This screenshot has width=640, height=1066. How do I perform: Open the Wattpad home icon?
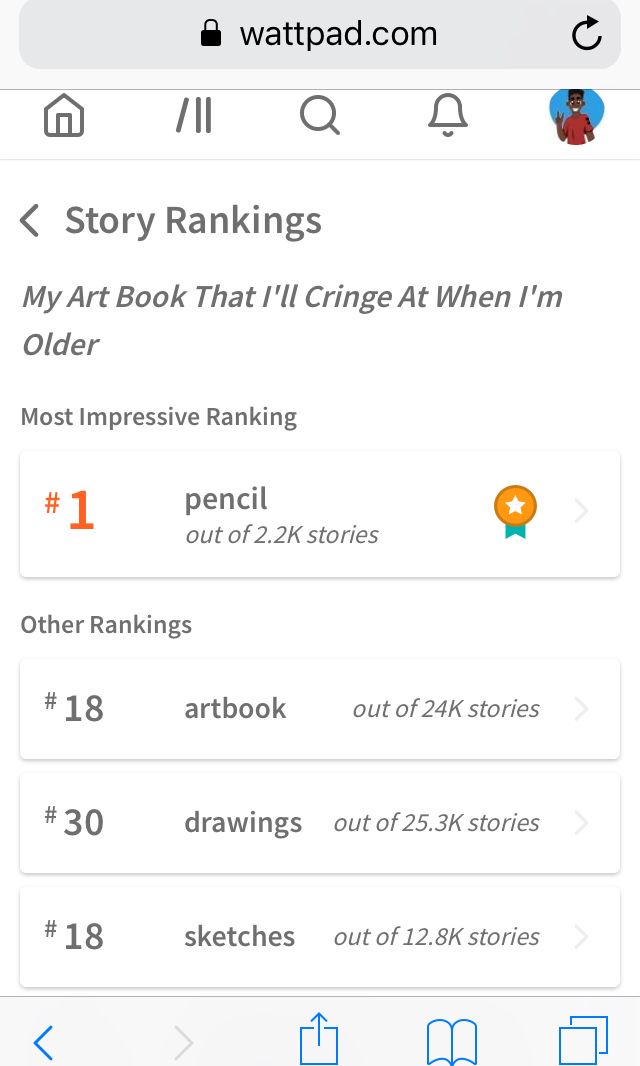click(64, 117)
